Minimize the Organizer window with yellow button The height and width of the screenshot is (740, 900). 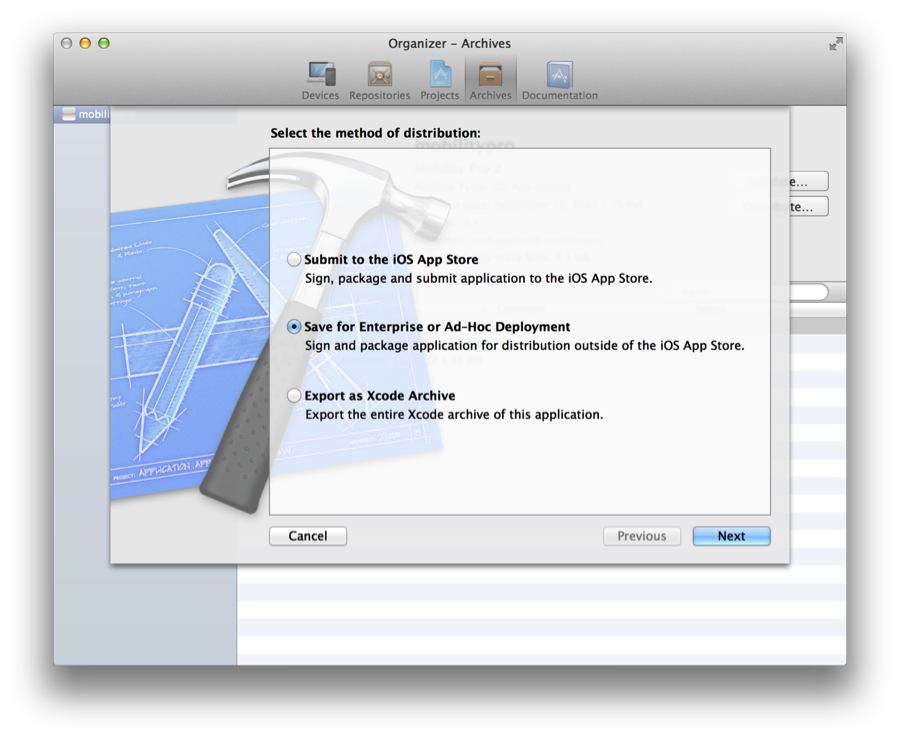pyautogui.click(x=85, y=44)
